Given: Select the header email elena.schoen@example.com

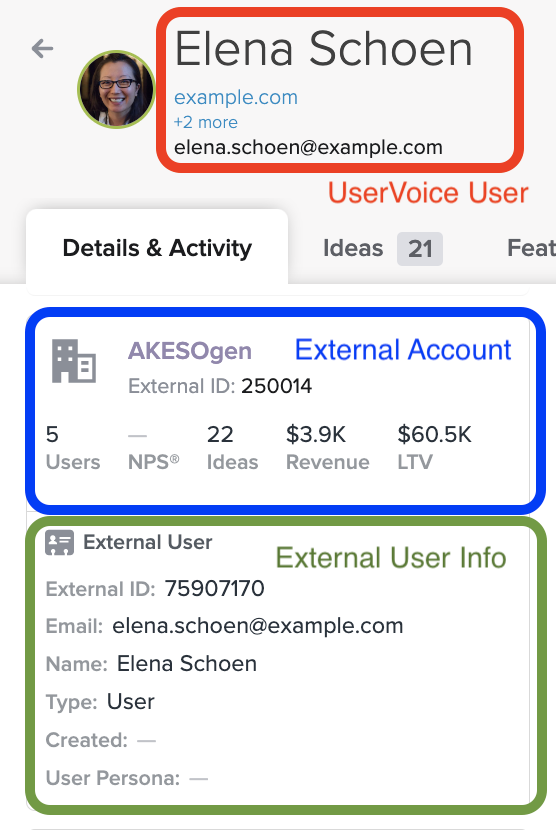Looking at the screenshot, I should (308, 147).
